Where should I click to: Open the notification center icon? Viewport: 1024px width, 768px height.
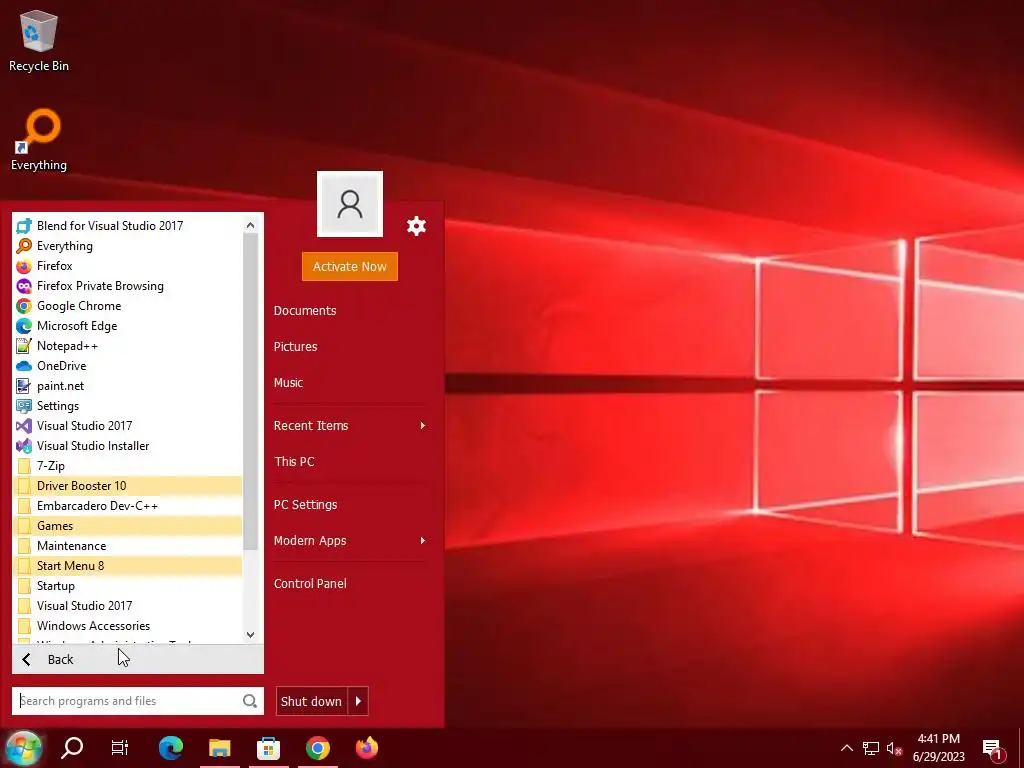click(993, 748)
